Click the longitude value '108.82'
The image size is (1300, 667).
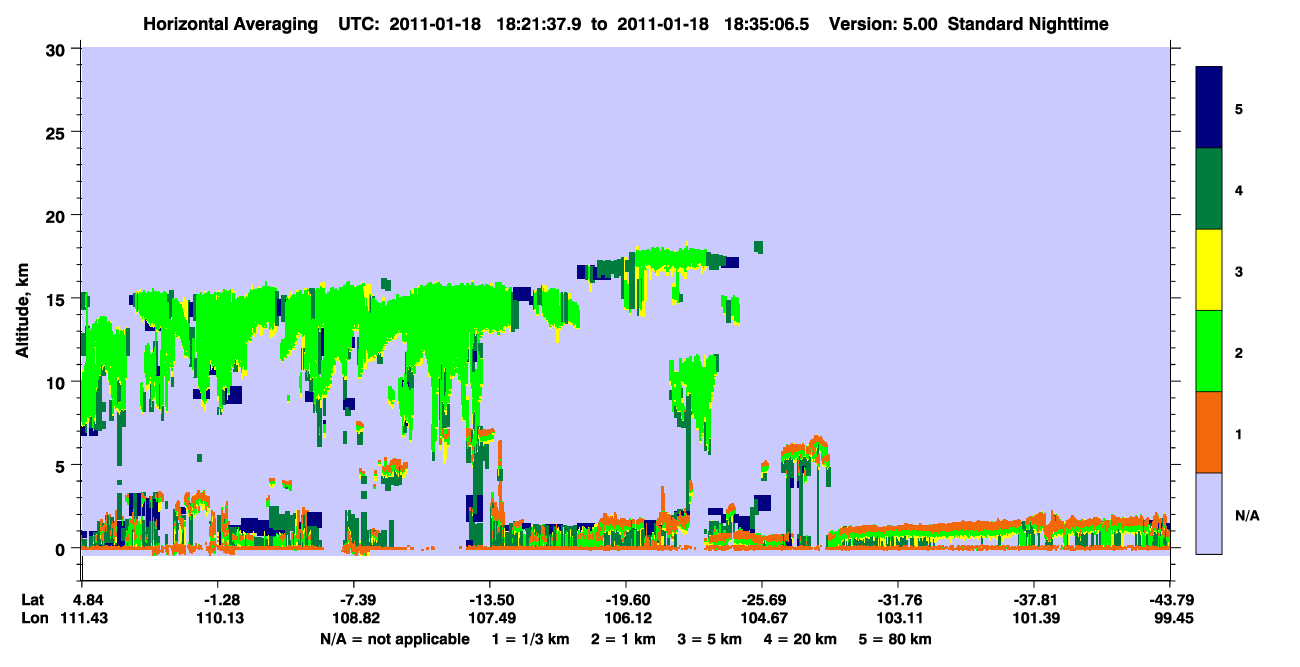tap(355, 619)
